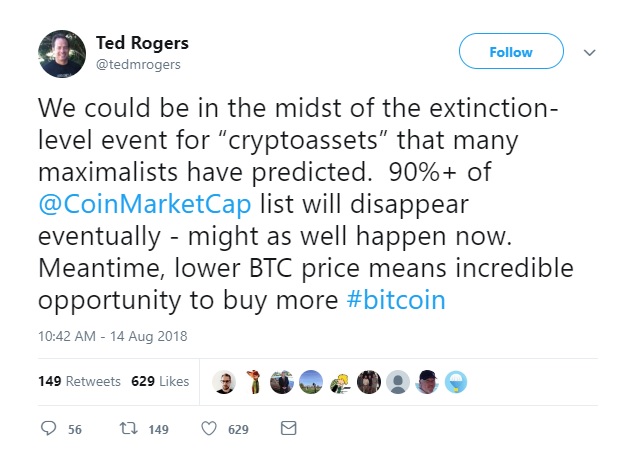The height and width of the screenshot is (460, 633).
Task: Open the tweet options chevron dropdown
Action: (x=589, y=52)
